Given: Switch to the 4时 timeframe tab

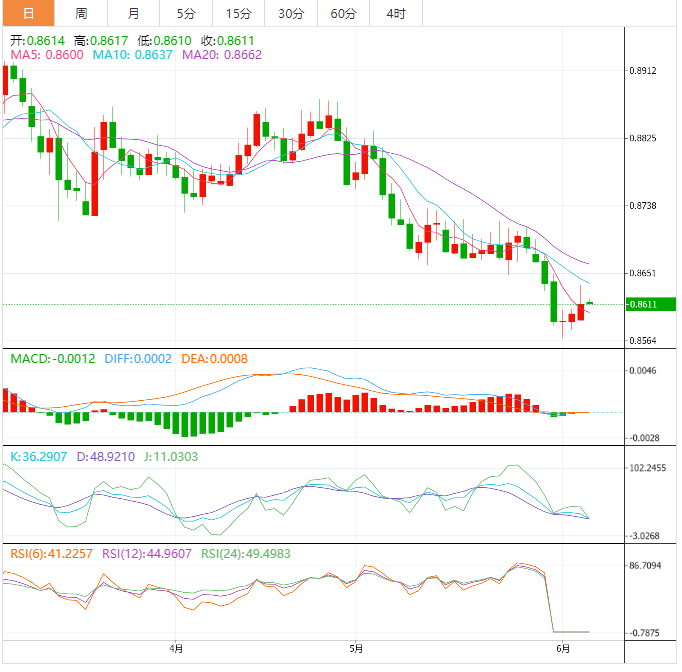Looking at the screenshot, I should pos(395,13).
